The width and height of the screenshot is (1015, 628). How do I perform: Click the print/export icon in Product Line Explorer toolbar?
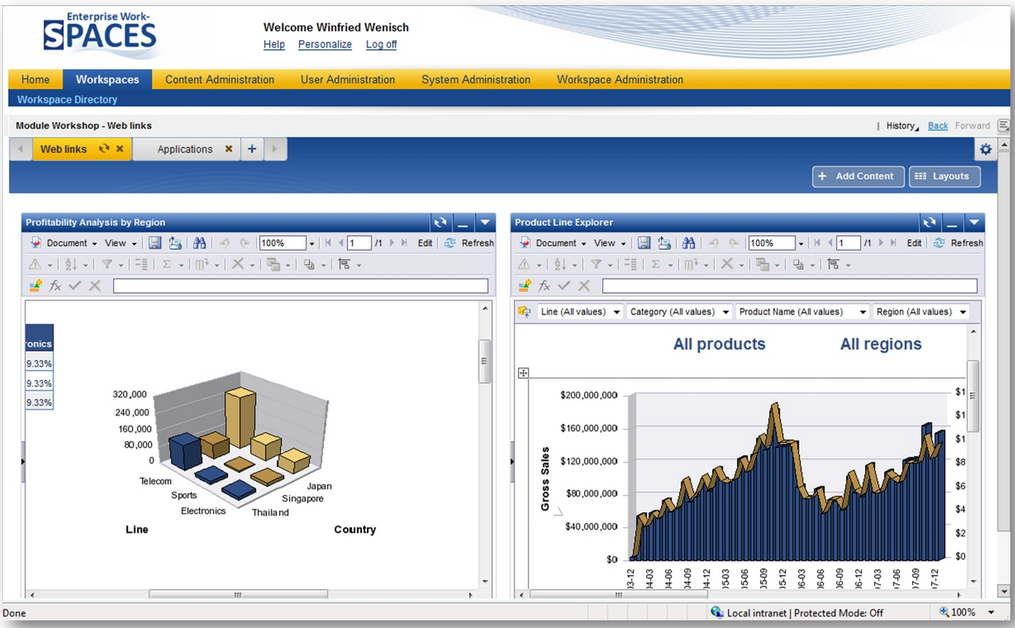click(x=664, y=243)
